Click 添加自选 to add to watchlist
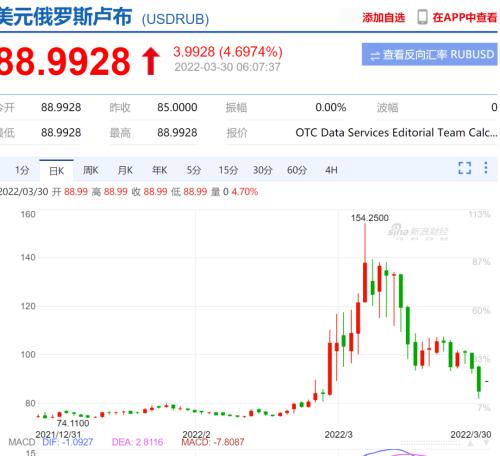 (384, 17)
